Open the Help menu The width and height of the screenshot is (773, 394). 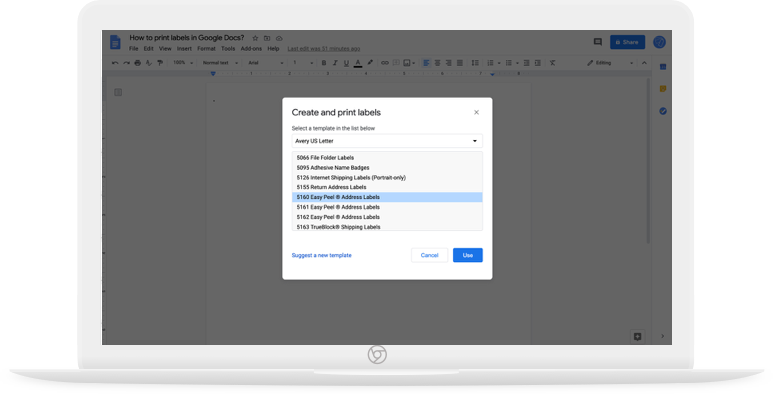[x=273, y=49]
